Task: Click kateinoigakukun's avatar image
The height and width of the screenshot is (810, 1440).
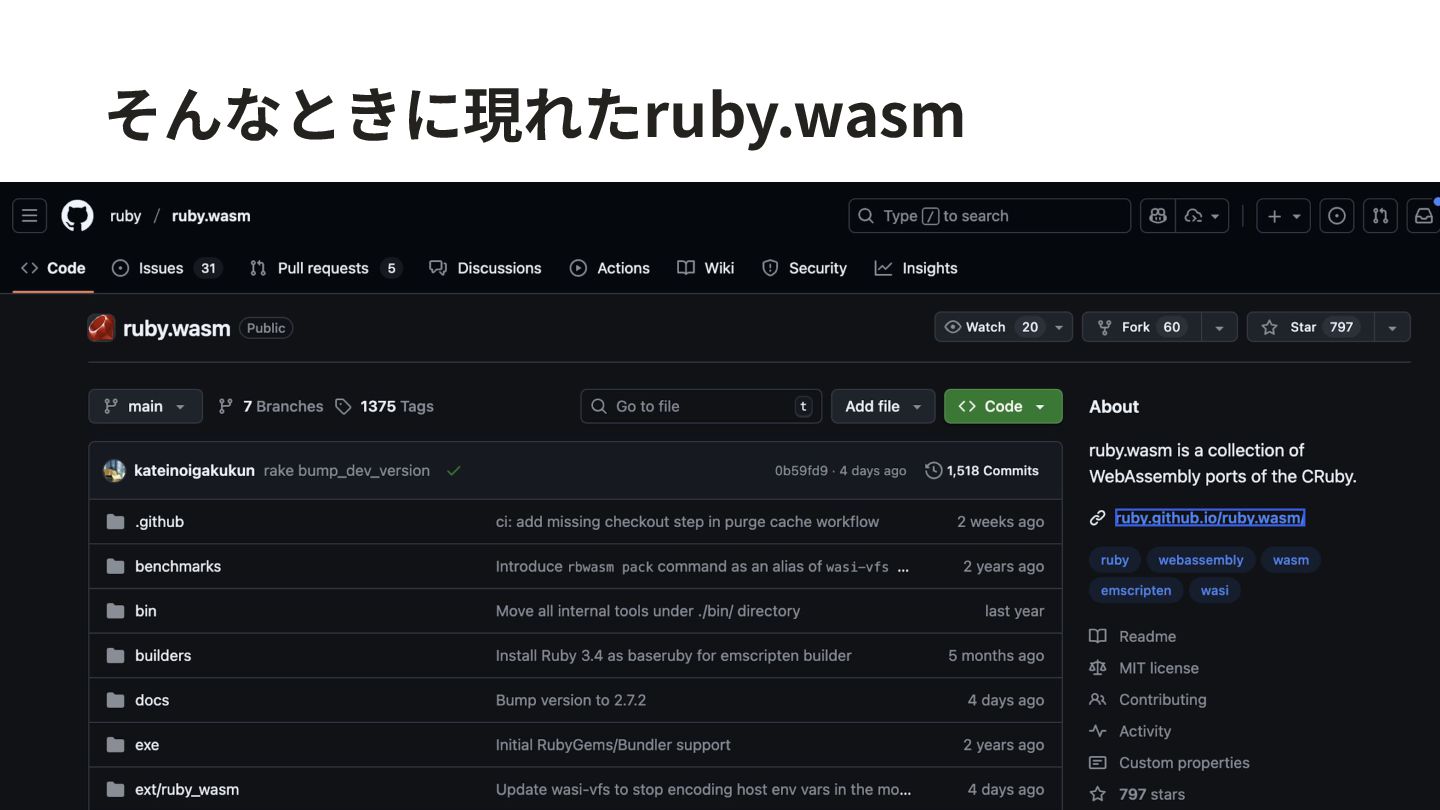Action: [114, 471]
